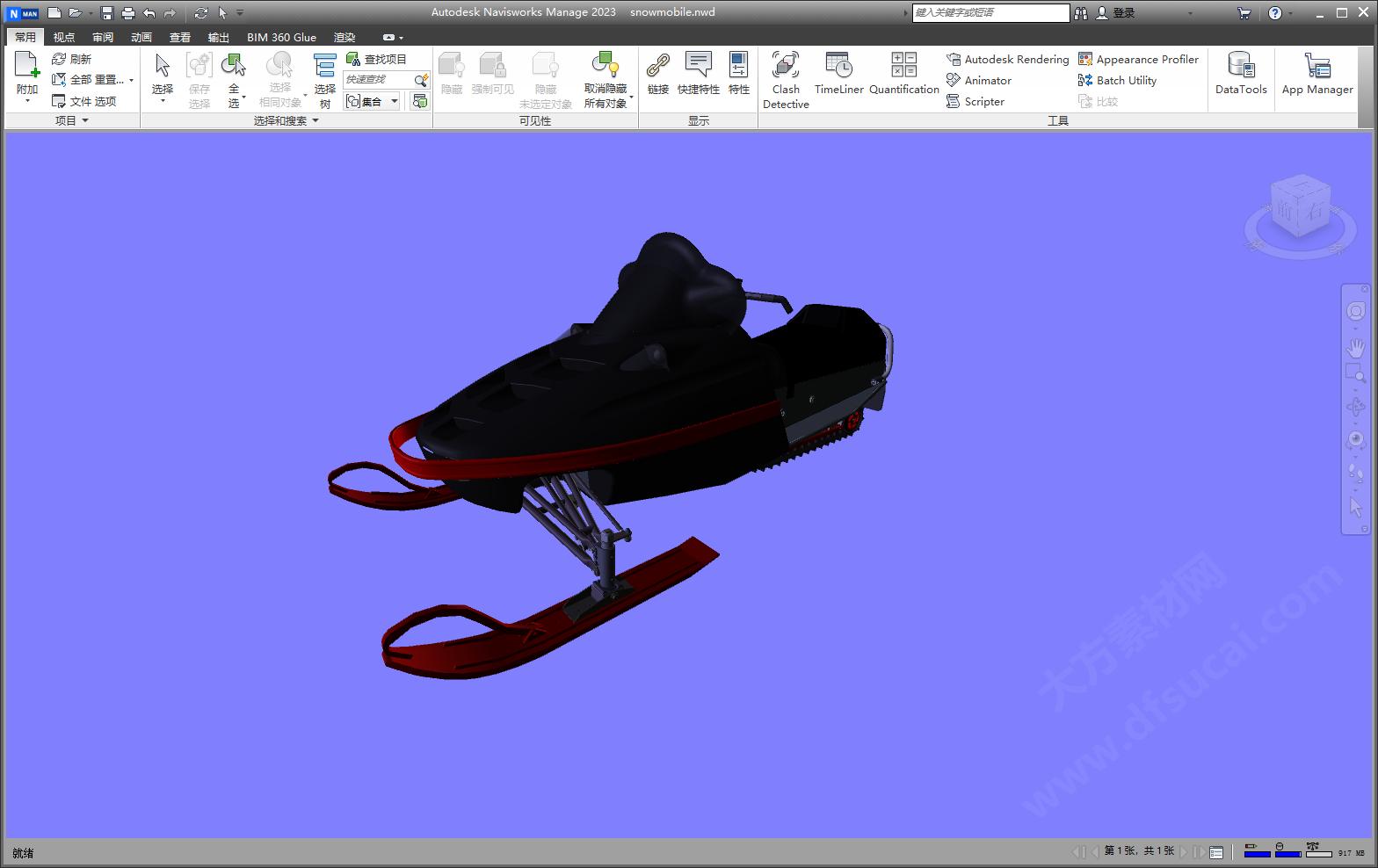Image resolution: width=1378 pixels, height=868 pixels.
Task: Click the Refresh (刷新) button
Action: coord(71,59)
